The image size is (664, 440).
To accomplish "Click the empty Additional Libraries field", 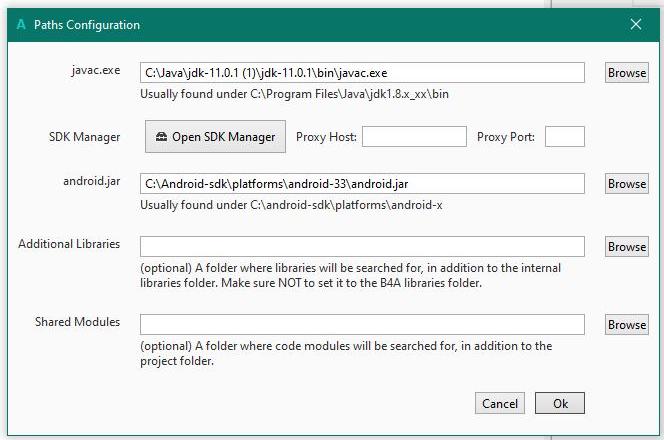I will coord(362,247).
